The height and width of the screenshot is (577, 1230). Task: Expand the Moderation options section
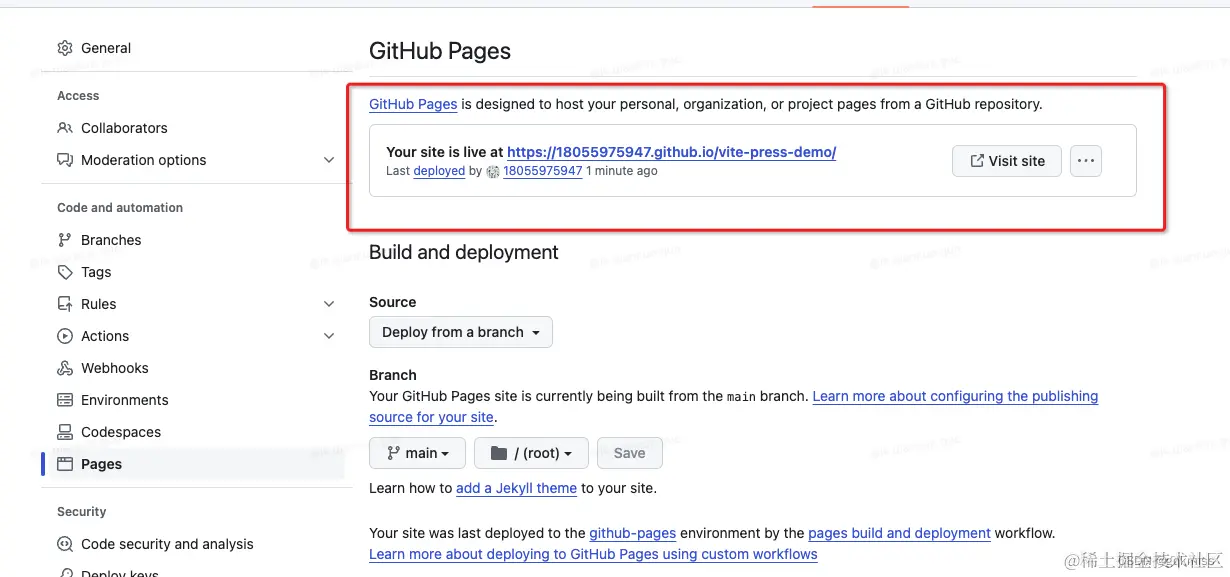point(329,160)
